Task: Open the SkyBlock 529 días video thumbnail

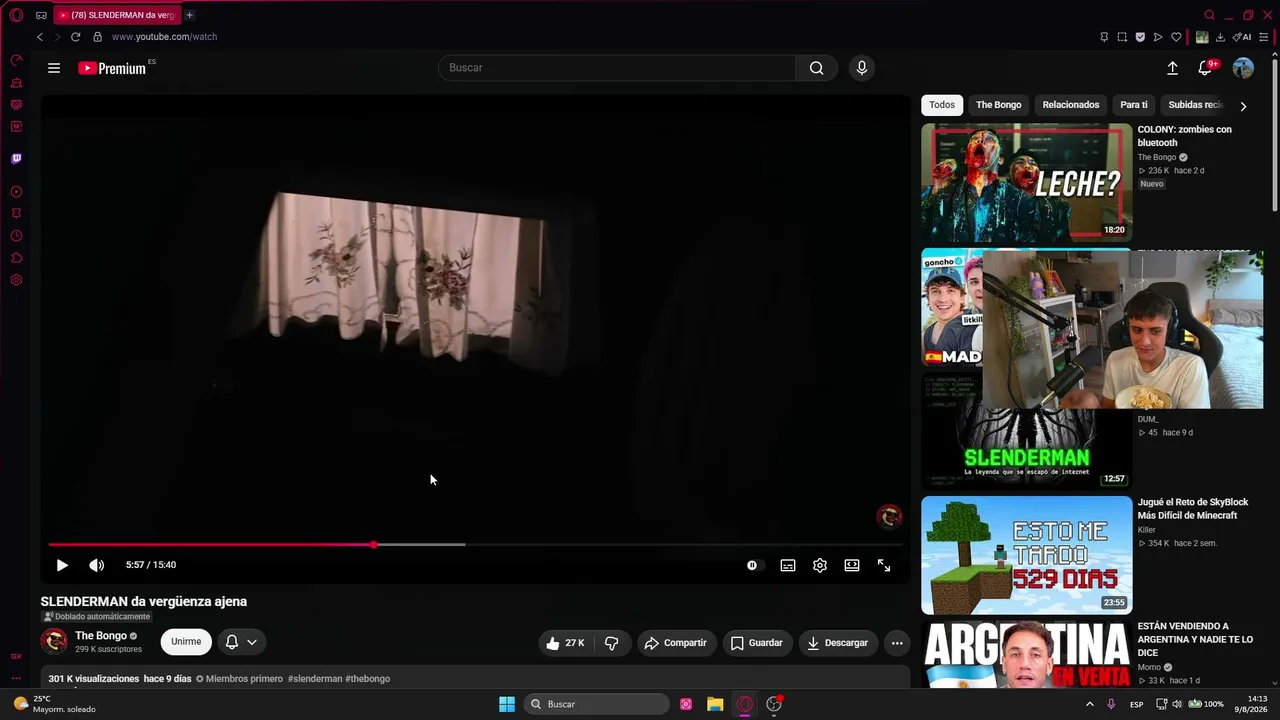Action: (x=1027, y=555)
